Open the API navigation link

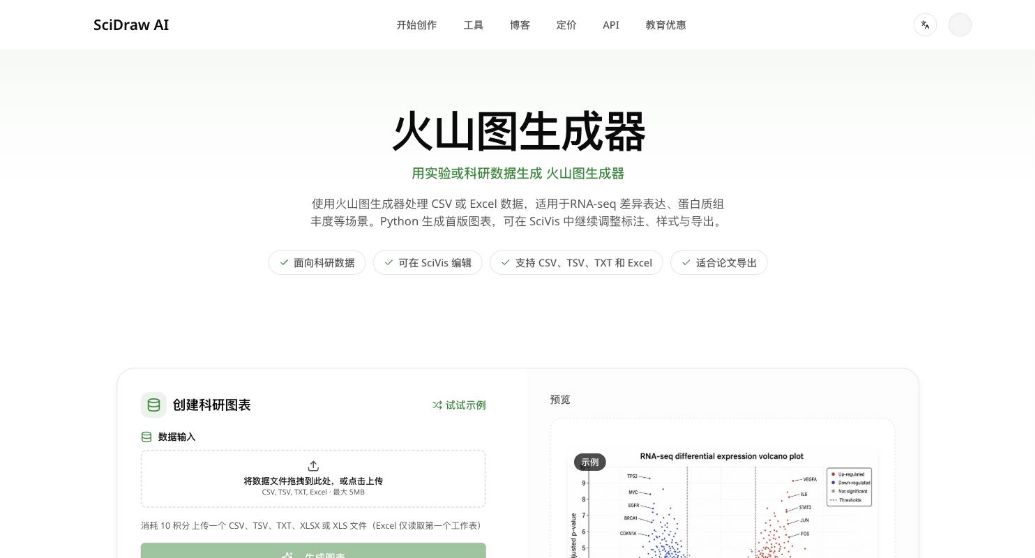[x=611, y=25]
